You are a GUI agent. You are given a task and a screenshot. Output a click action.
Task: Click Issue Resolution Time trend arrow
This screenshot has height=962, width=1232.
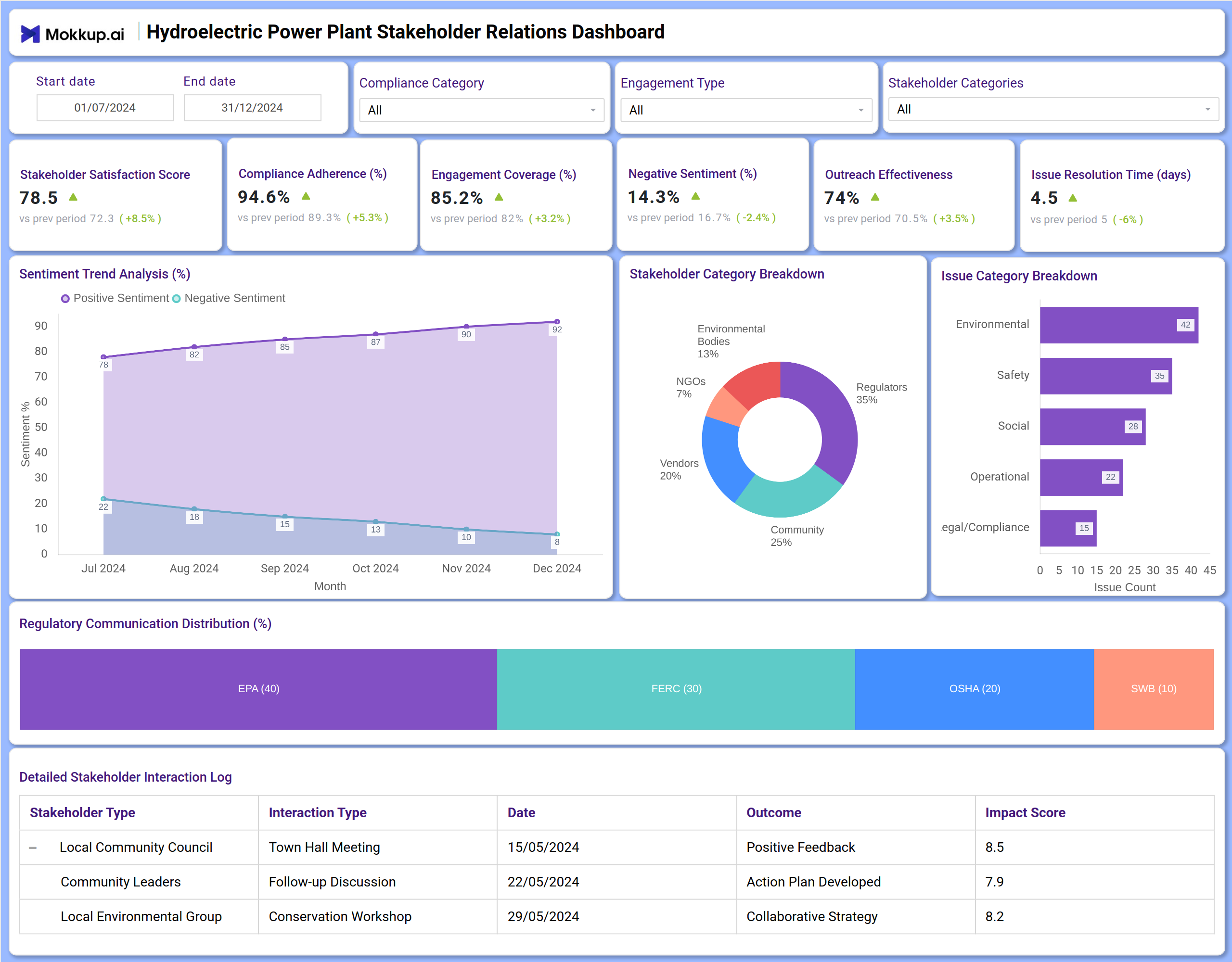[1072, 198]
